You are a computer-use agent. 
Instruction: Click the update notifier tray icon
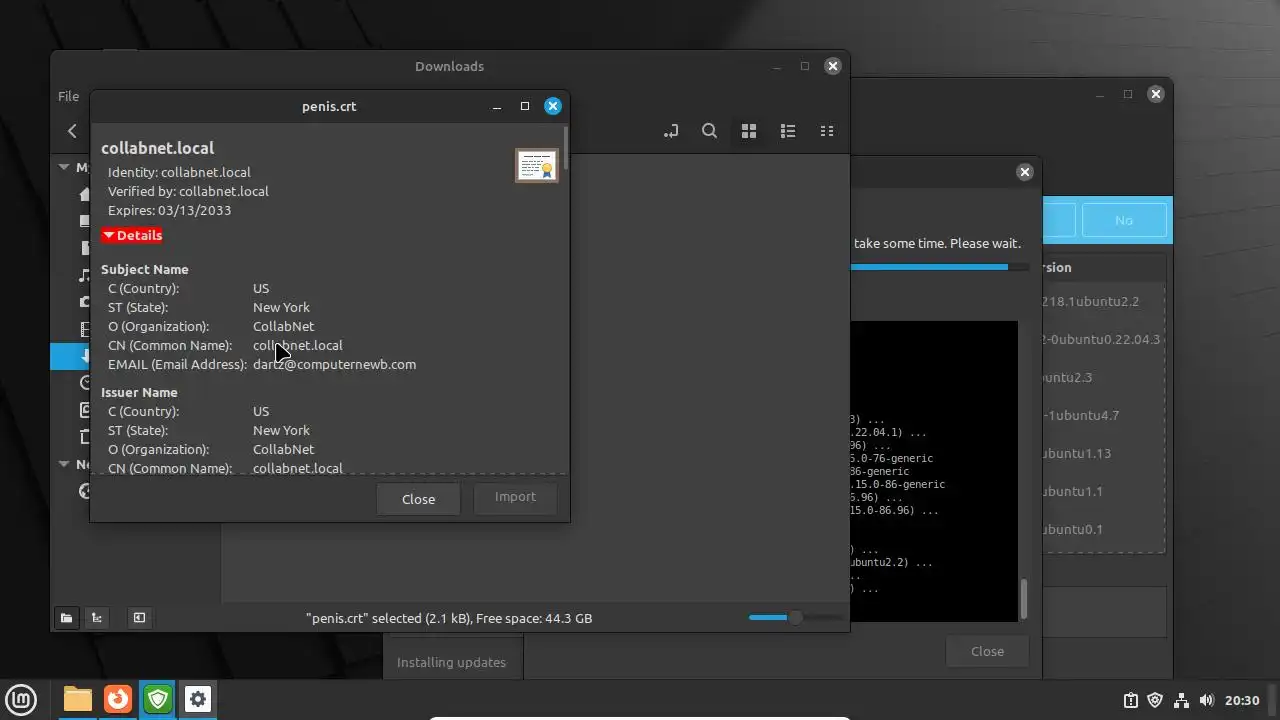(x=1130, y=701)
